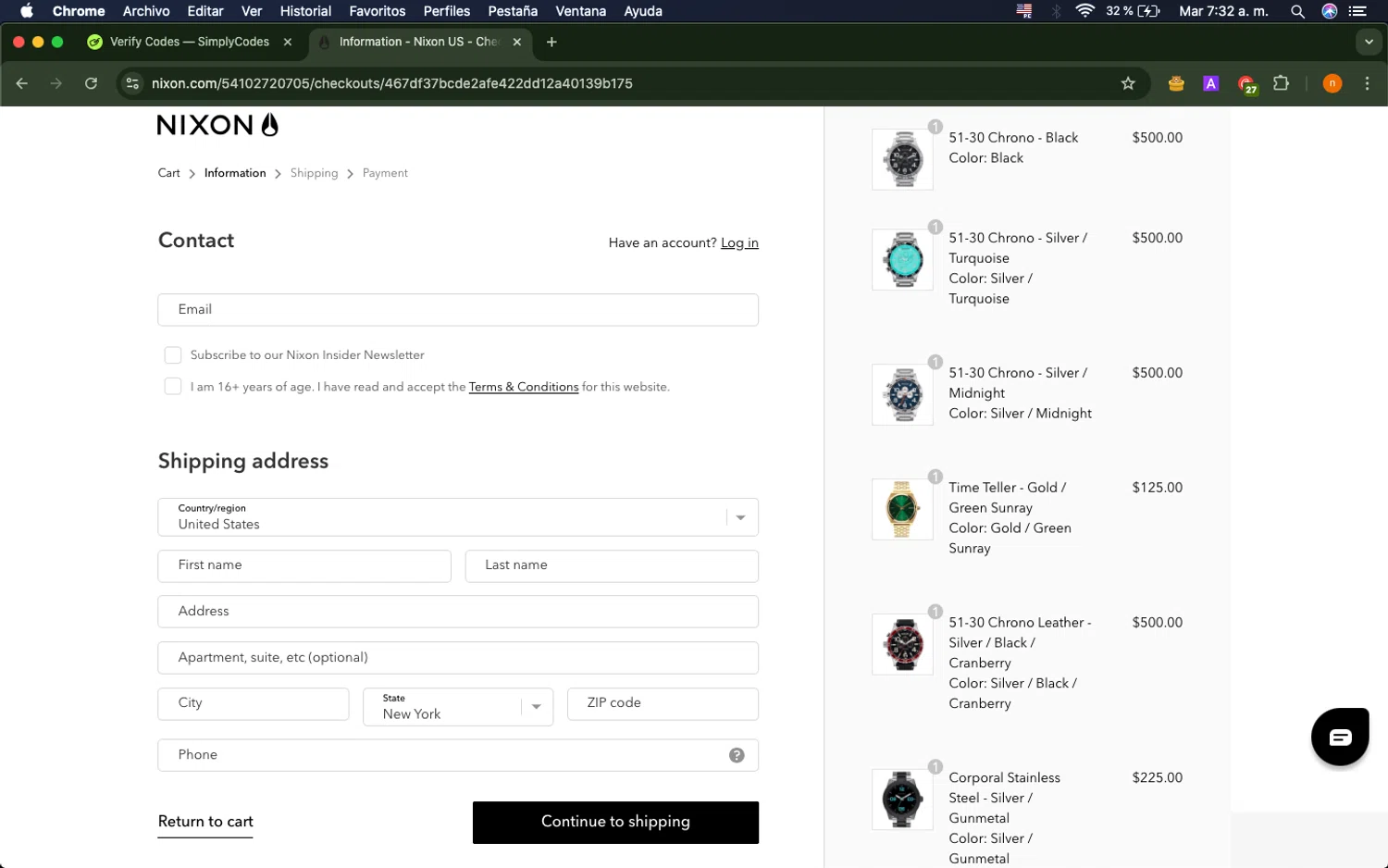The height and width of the screenshot is (868, 1388).
Task: Go back in browser history
Action: (22, 83)
